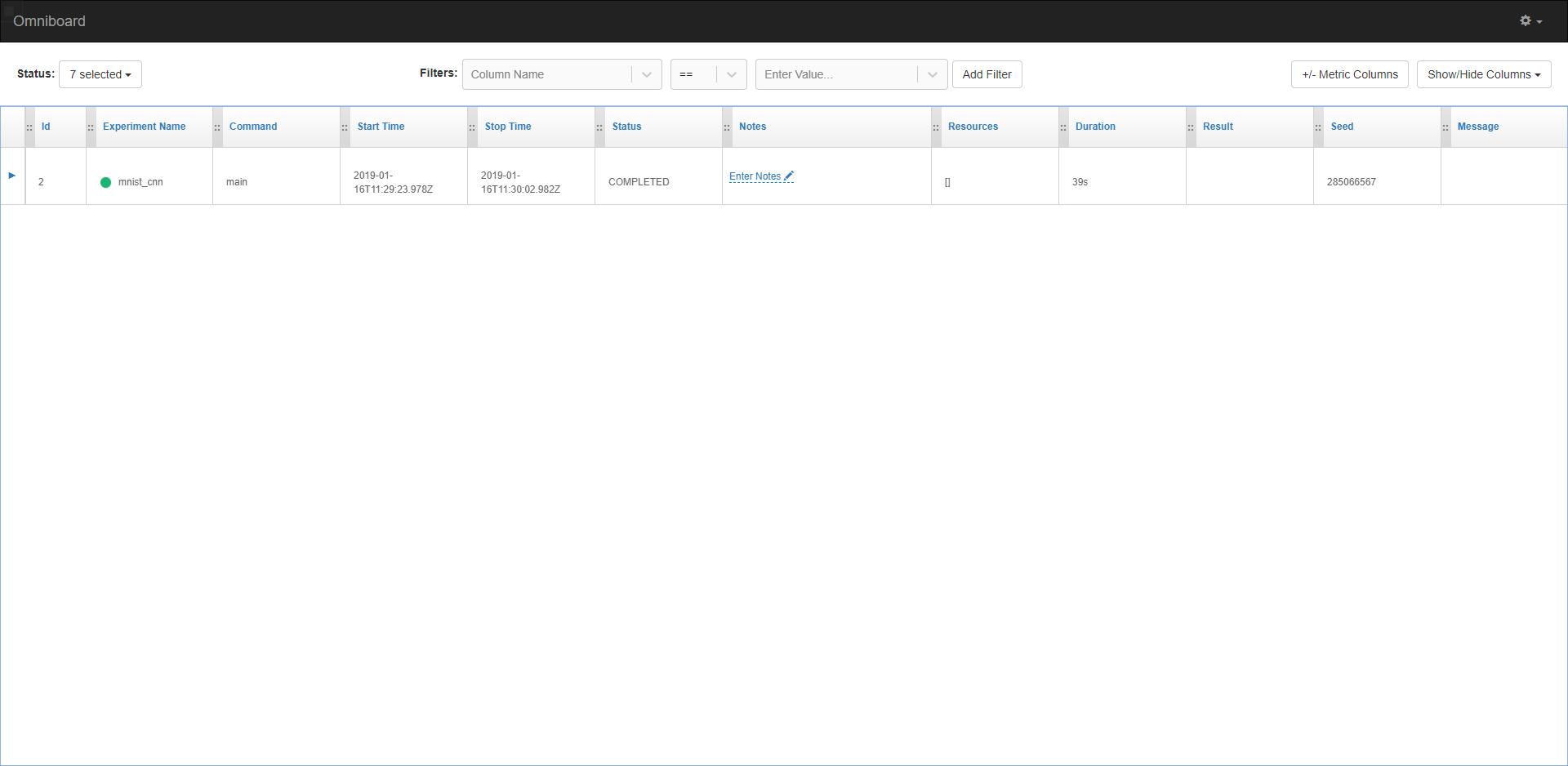Grab the drag handle of Resources column

coord(936,127)
